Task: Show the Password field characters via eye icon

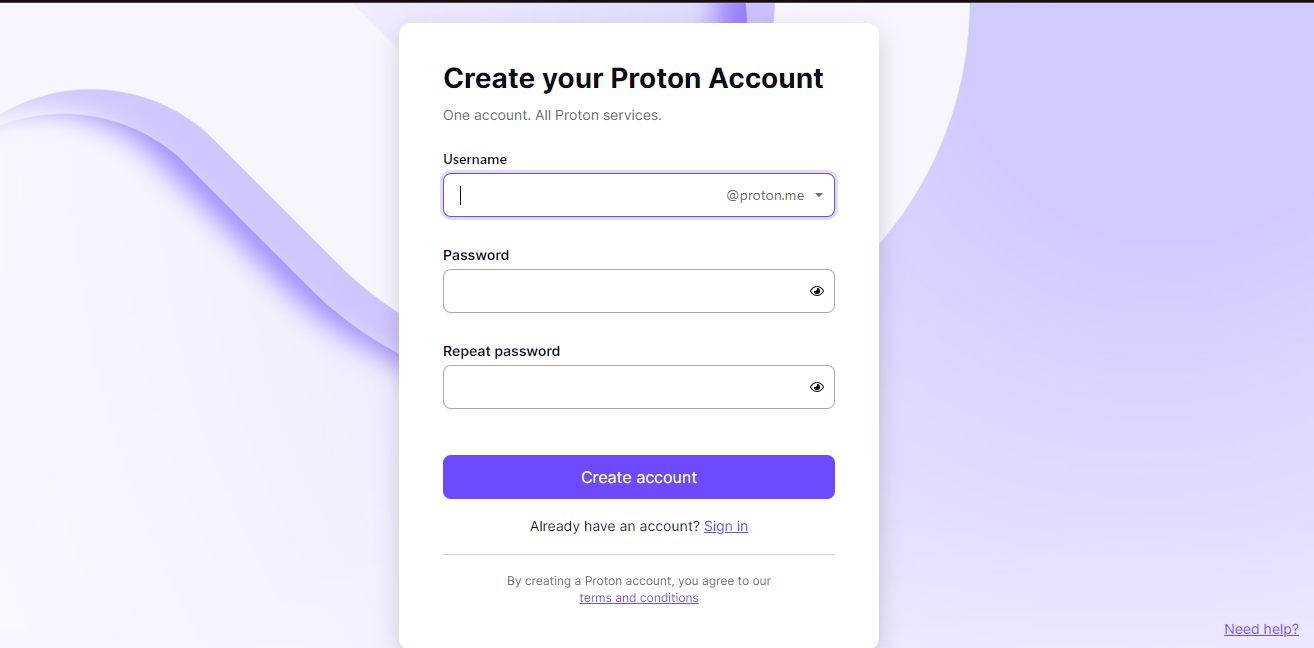Action: click(817, 291)
